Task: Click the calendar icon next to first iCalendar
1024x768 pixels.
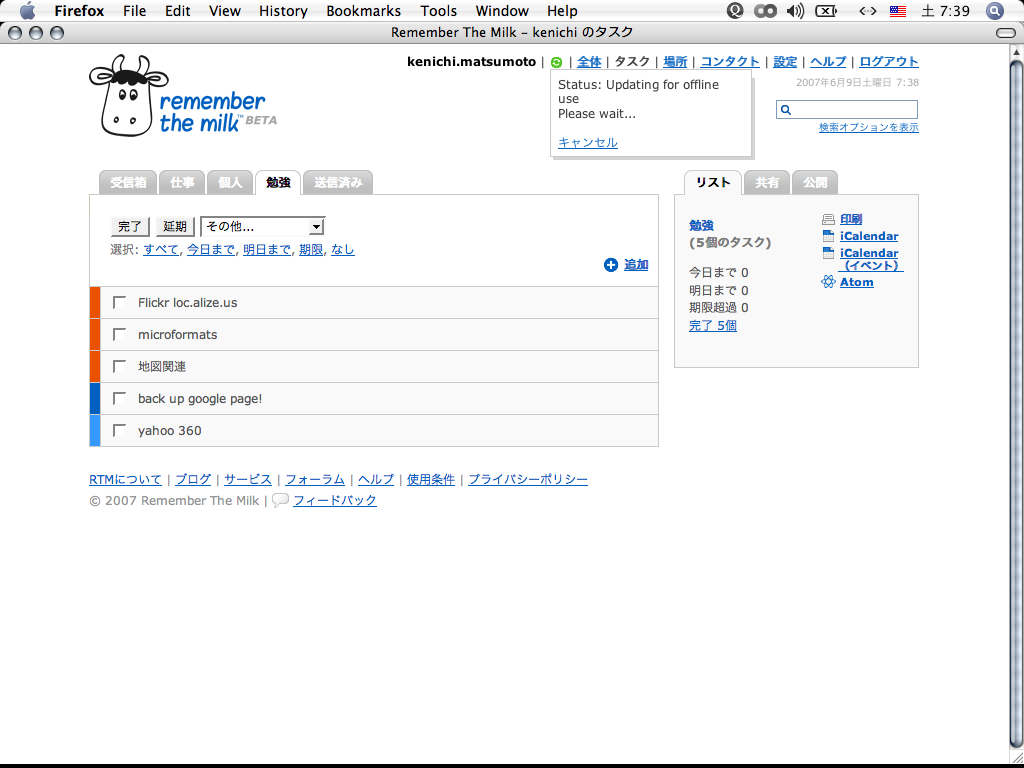Action: point(828,236)
